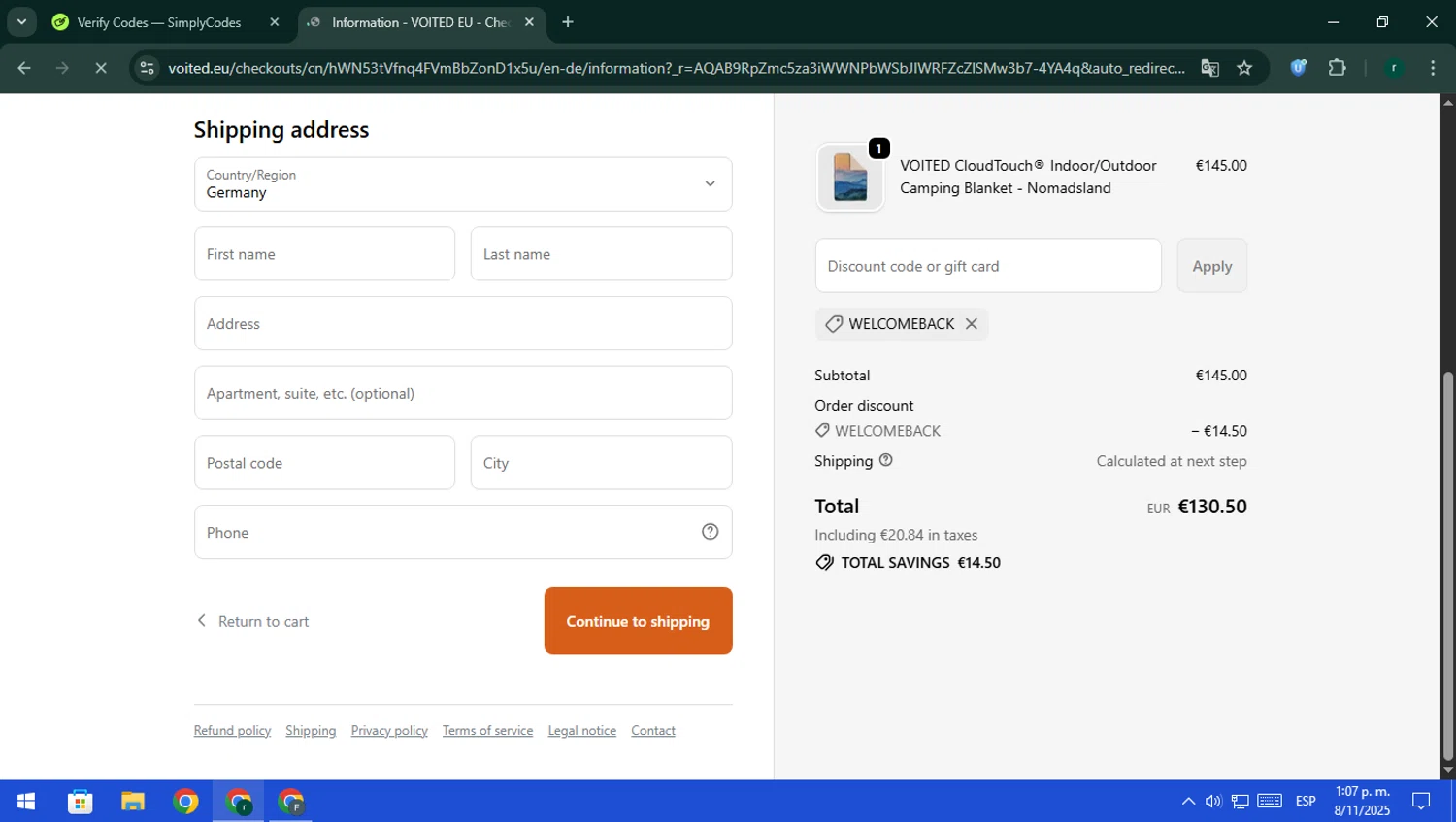Open the Windows Start menu
This screenshot has width=1456, height=822.
[26, 802]
